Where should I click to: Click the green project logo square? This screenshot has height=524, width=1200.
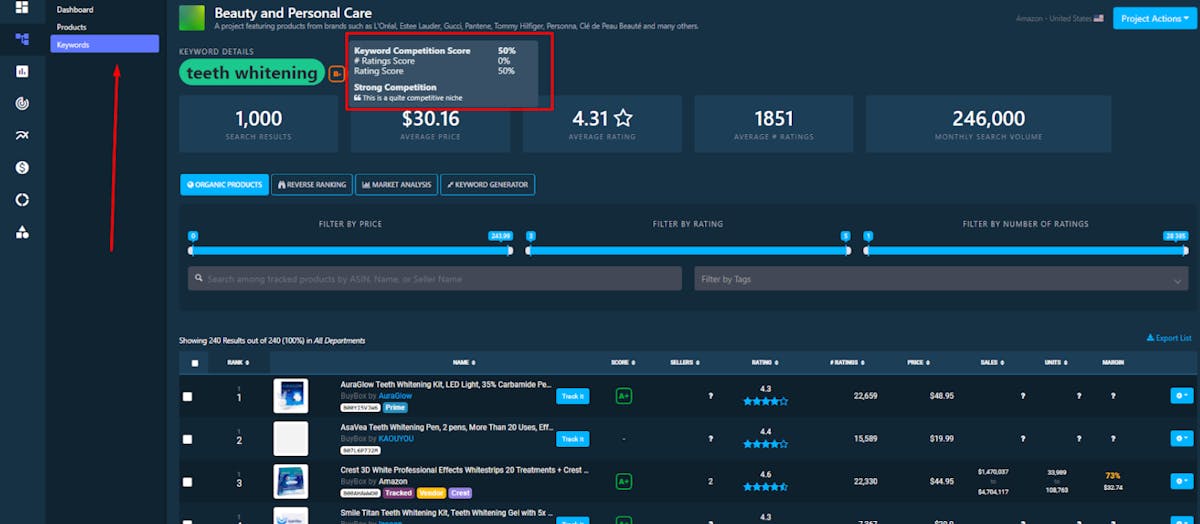[x=192, y=18]
